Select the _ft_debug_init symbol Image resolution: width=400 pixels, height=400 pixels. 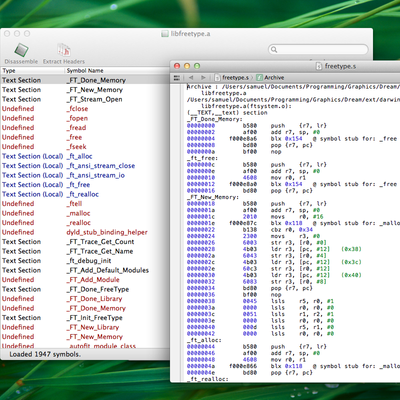[x=85, y=261]
